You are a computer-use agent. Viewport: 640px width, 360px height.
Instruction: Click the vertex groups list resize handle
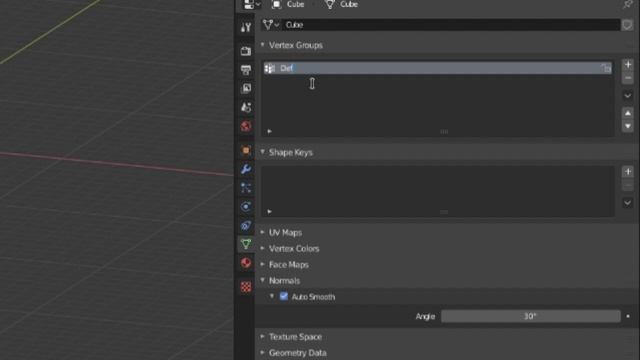tap(444, 131)
